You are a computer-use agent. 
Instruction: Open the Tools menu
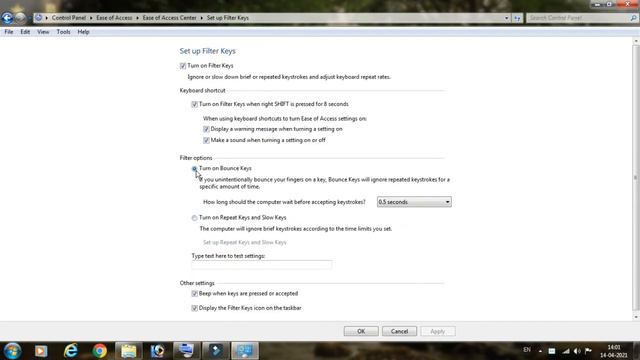coord(63,32)
